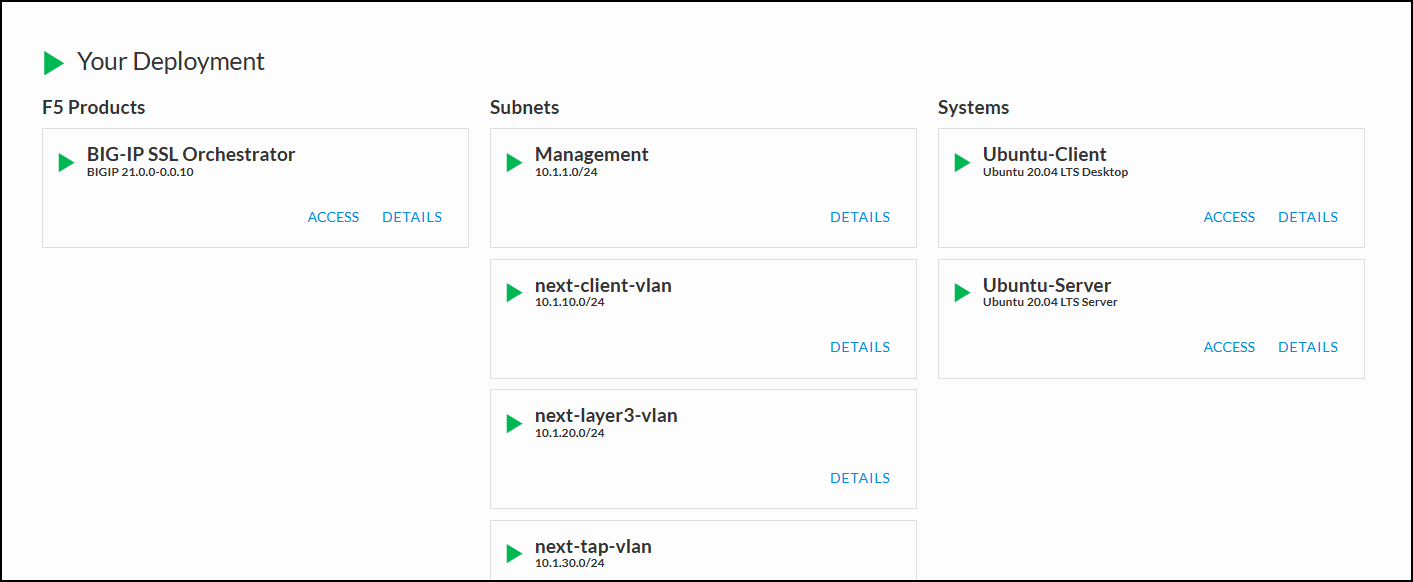Image resolution: width=1413 pixels, height=582 pixels.
Task: Click the 10.1.20.0/24 subnet address
Action: click(x=570, y=433)
